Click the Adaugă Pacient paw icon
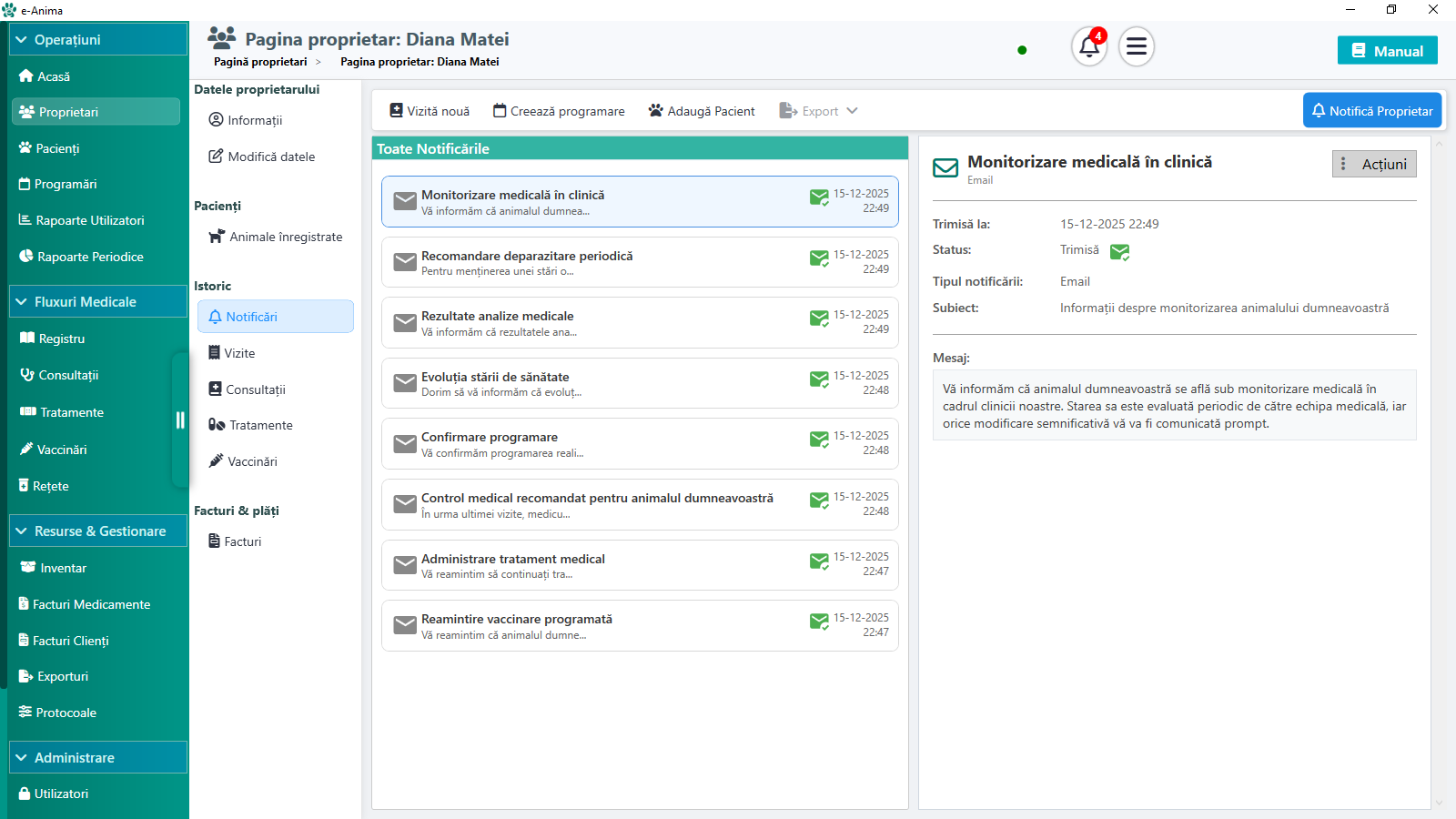Viewport: 1456px width, 819px height. 655,111
